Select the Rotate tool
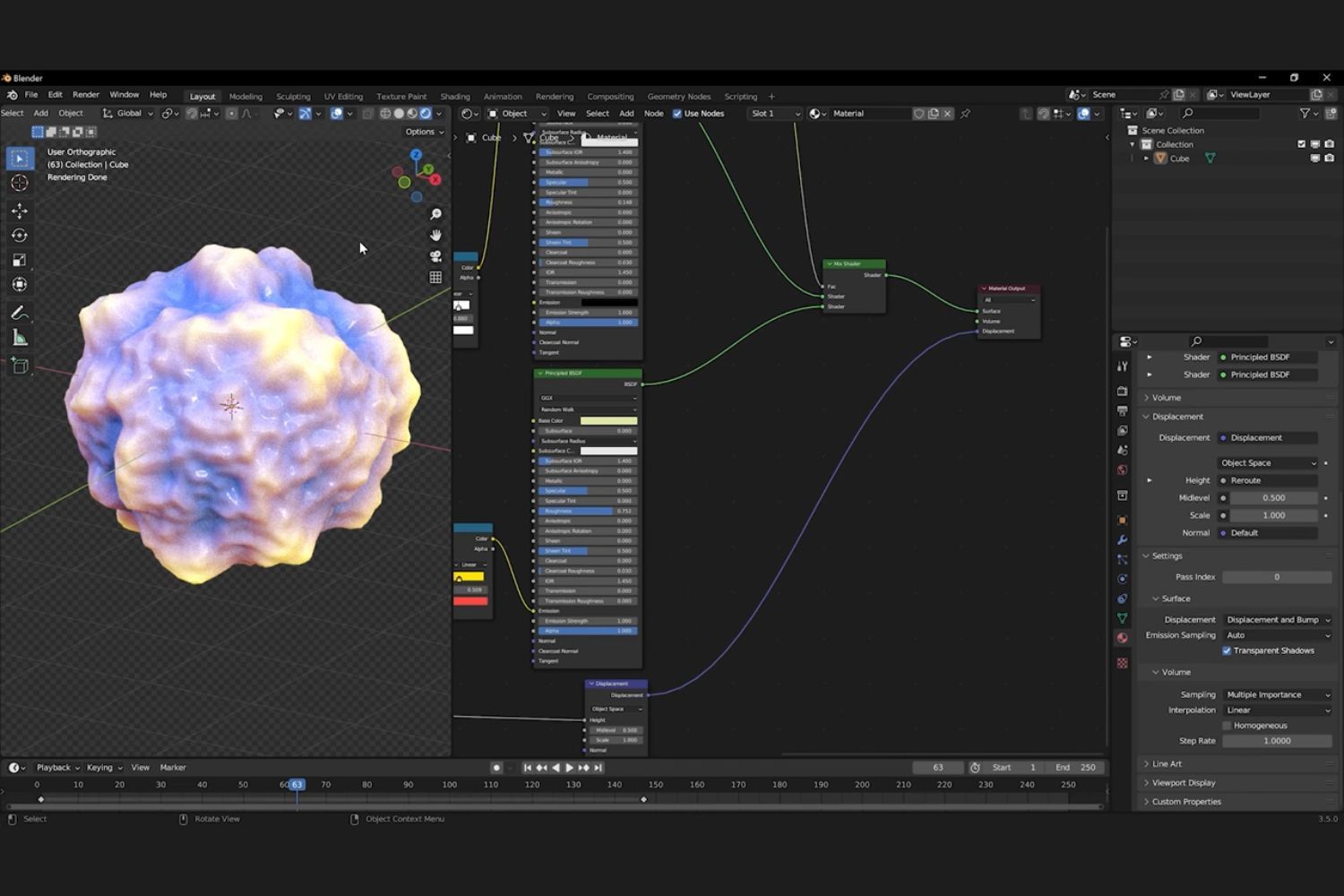The height and width of the screenshot is (896, 1344). tap(19, 235)
